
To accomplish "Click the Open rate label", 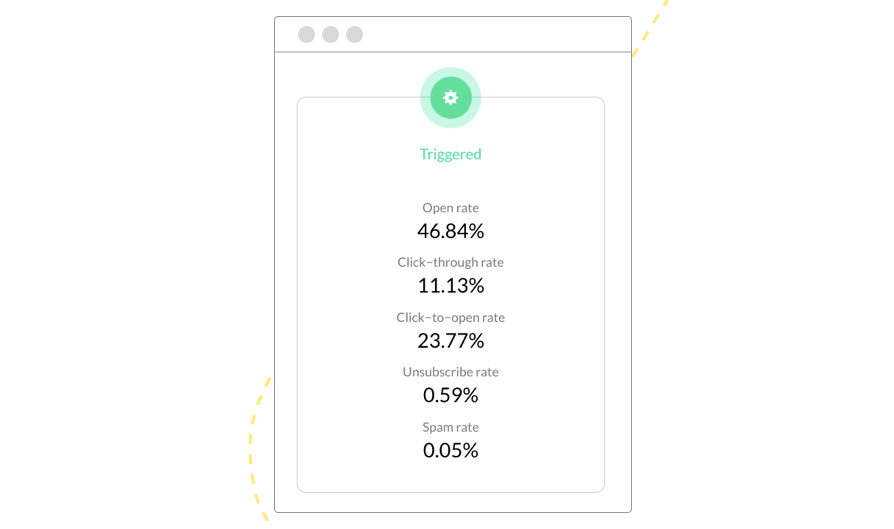I will point(450,207).
